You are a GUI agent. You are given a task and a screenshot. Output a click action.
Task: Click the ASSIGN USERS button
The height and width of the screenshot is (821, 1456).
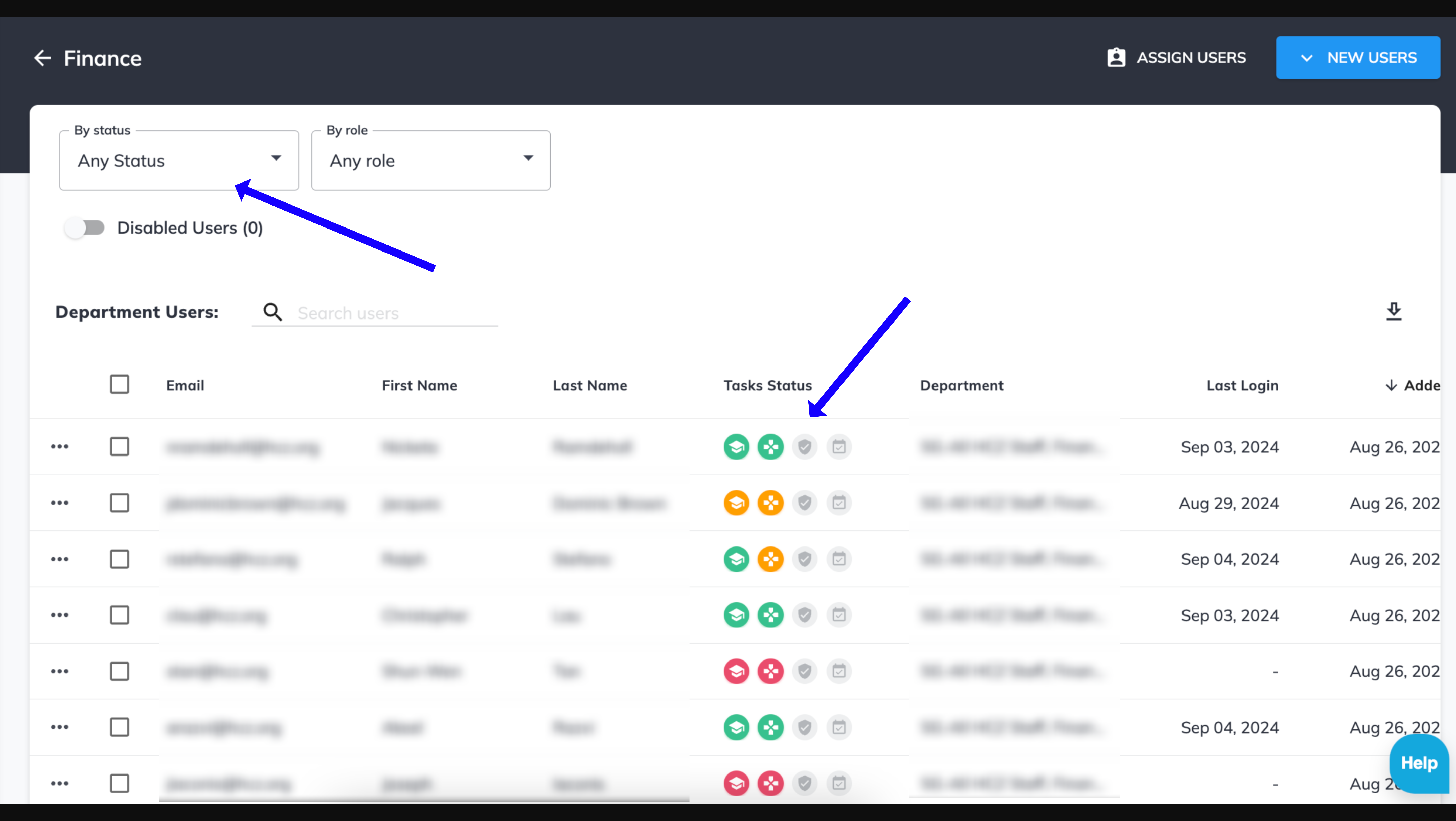point(1176,57)
